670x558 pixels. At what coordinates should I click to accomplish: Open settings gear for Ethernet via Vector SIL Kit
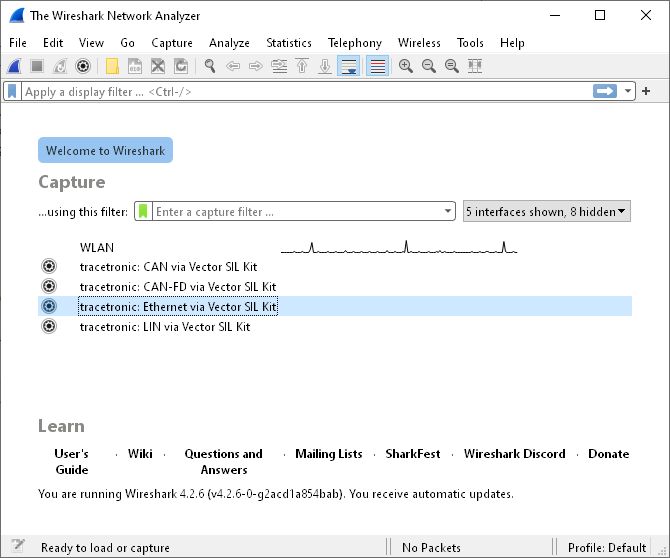click(x=49, y=306)
